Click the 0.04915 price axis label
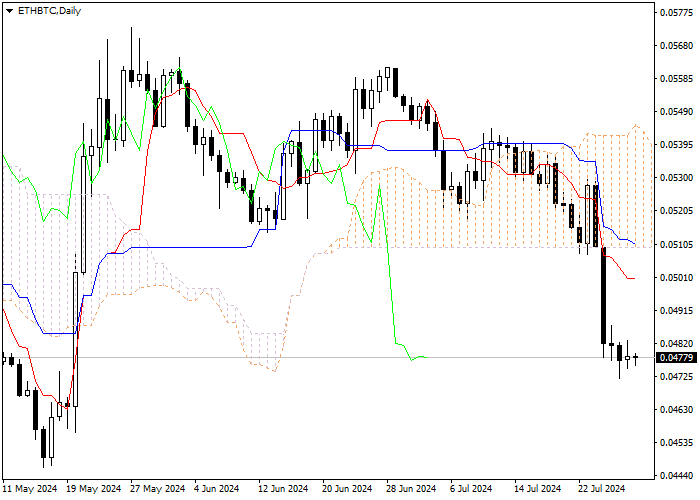The width and height of the screenshot is (700, 500). coord(676,310)
